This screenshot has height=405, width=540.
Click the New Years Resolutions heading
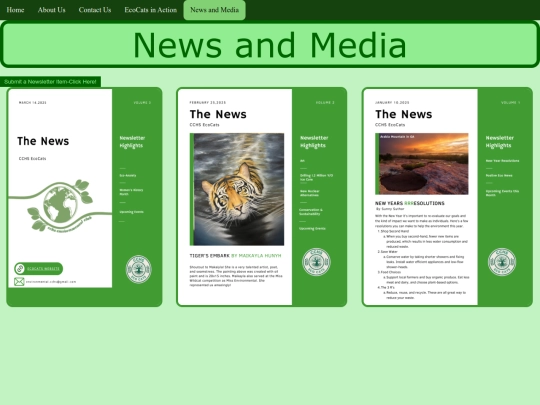(x=409, y=203)
